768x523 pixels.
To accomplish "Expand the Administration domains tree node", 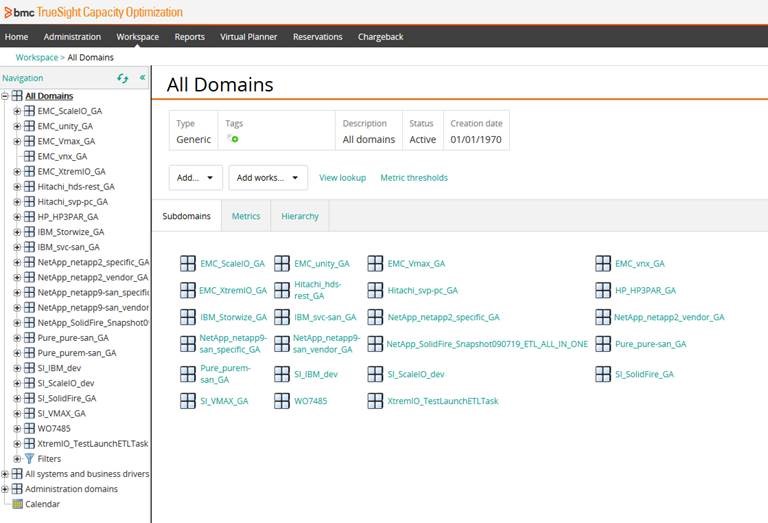I will (x=6, y=489).
